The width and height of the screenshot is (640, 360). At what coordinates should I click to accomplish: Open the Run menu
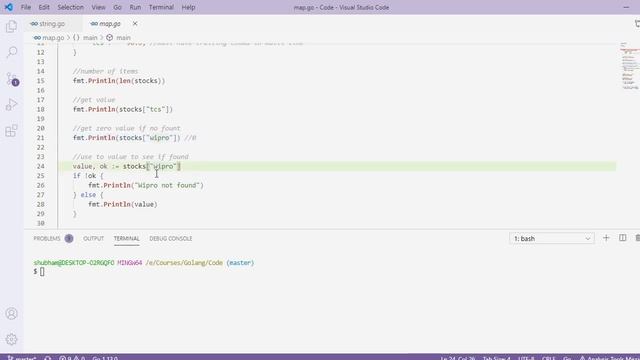click(135, 7)
